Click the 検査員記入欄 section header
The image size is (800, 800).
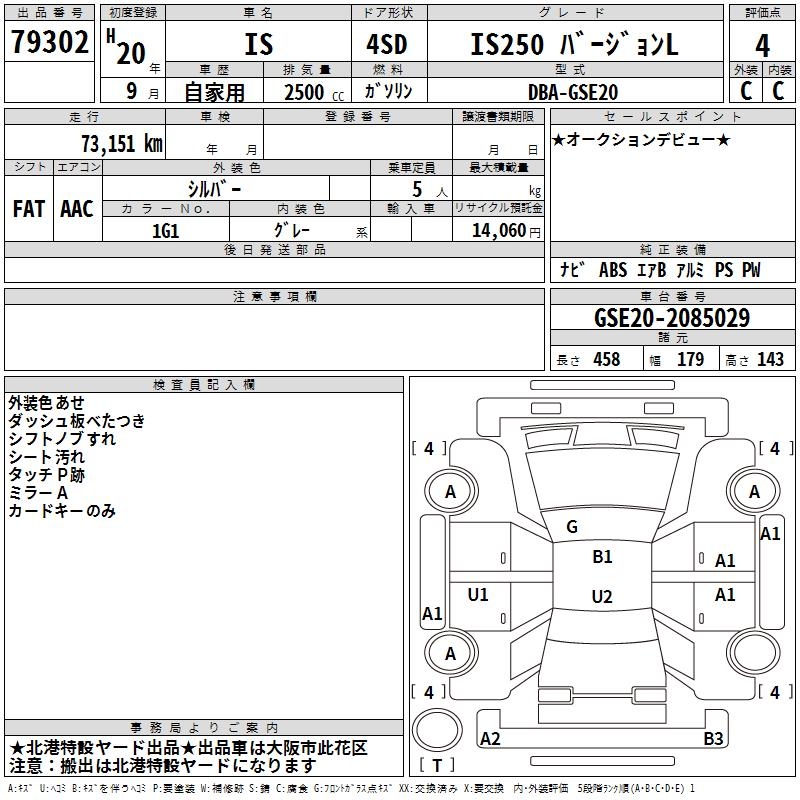click(x=204, y=385)
